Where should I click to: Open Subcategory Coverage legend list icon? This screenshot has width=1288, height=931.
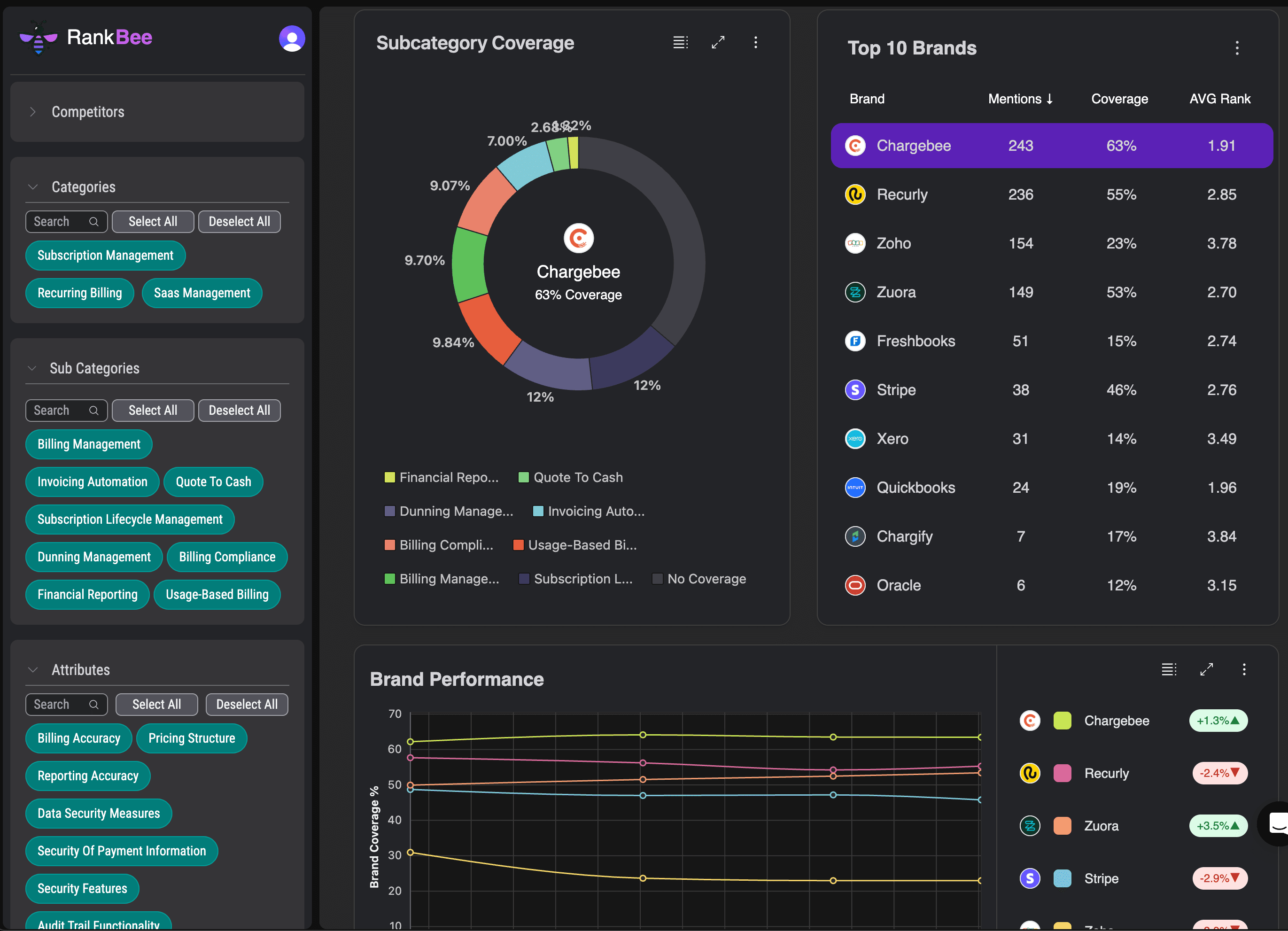click(x=680, y=42)
